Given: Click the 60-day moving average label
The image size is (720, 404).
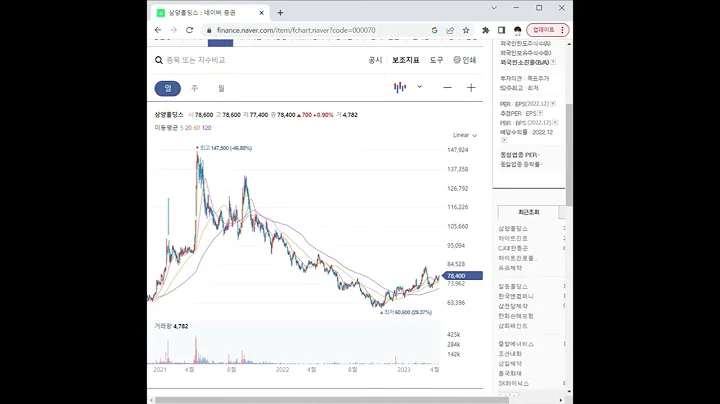Looking at the screenshot, I should tap(197, 128).
